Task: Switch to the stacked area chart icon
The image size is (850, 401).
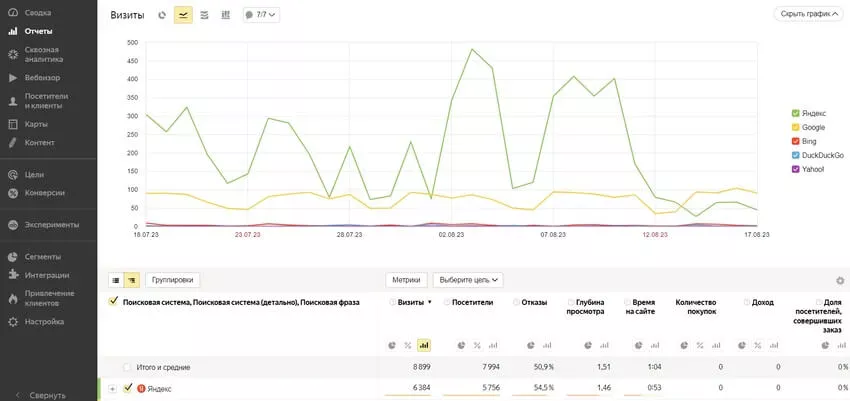Action: 204,15
